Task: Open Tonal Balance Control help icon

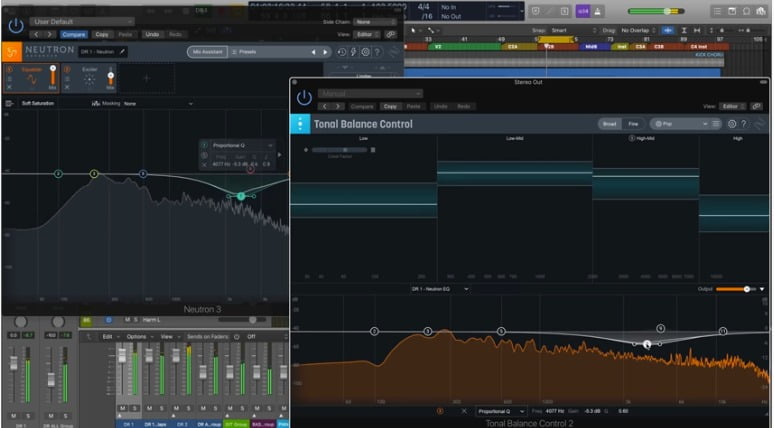Action: (x=744, y=124)
